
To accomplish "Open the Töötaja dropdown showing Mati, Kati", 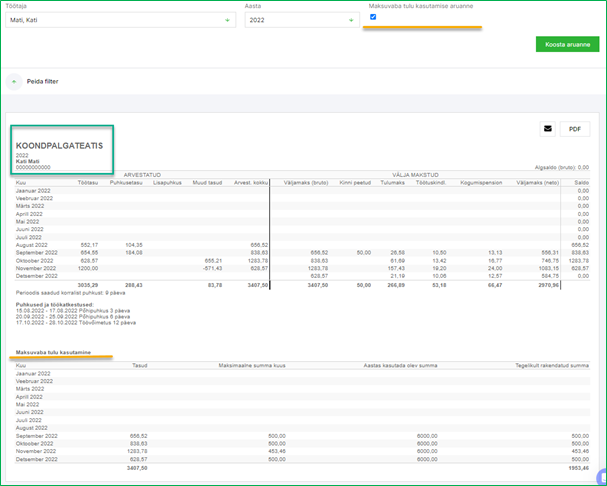I will [x=120, y=20].
